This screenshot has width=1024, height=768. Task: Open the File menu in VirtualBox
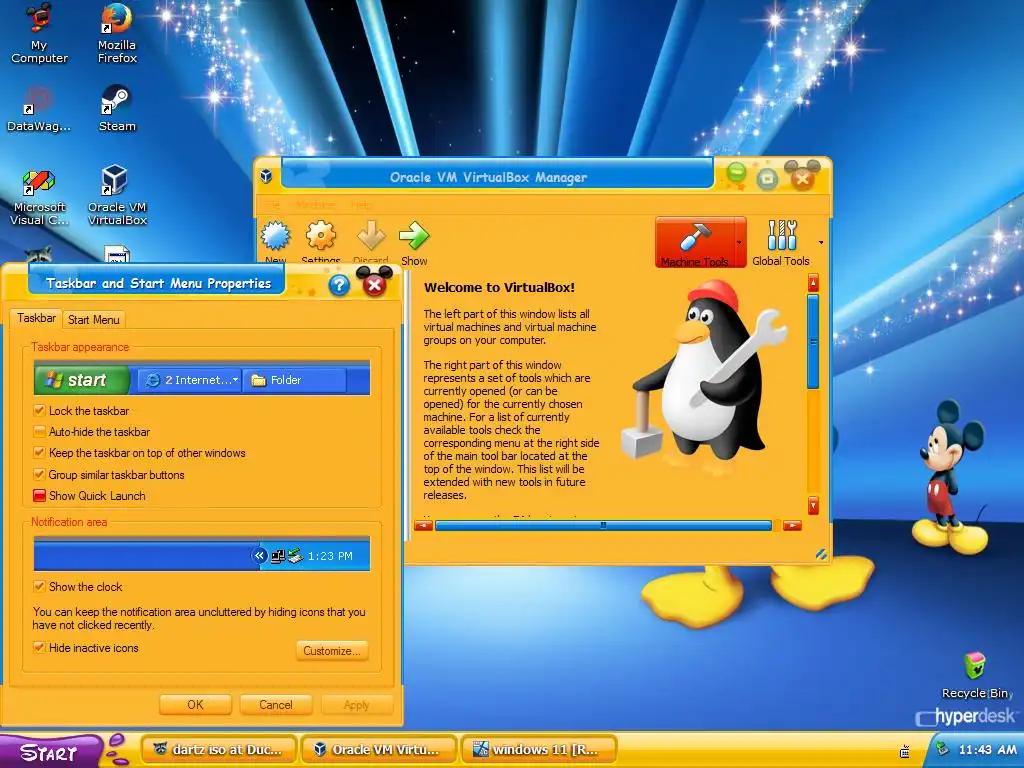(272, 204)
